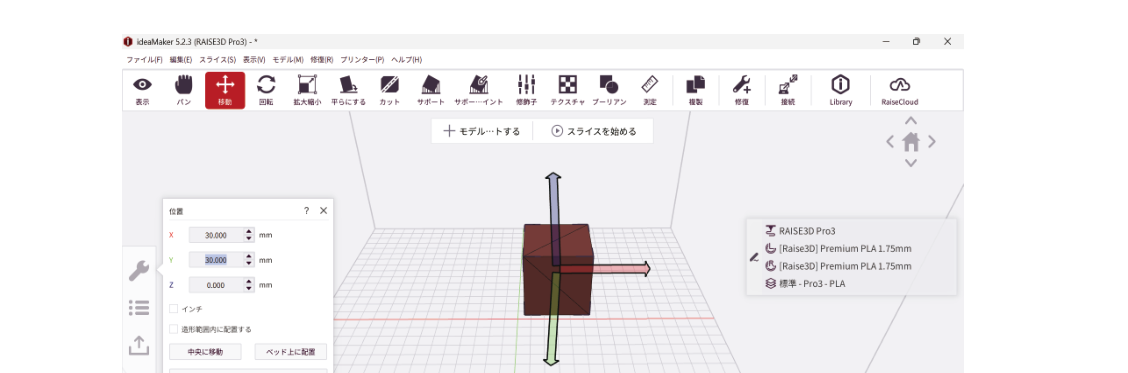Open the ヘルプ(H) menu
1128x373 pixels.
pos(406,60)
